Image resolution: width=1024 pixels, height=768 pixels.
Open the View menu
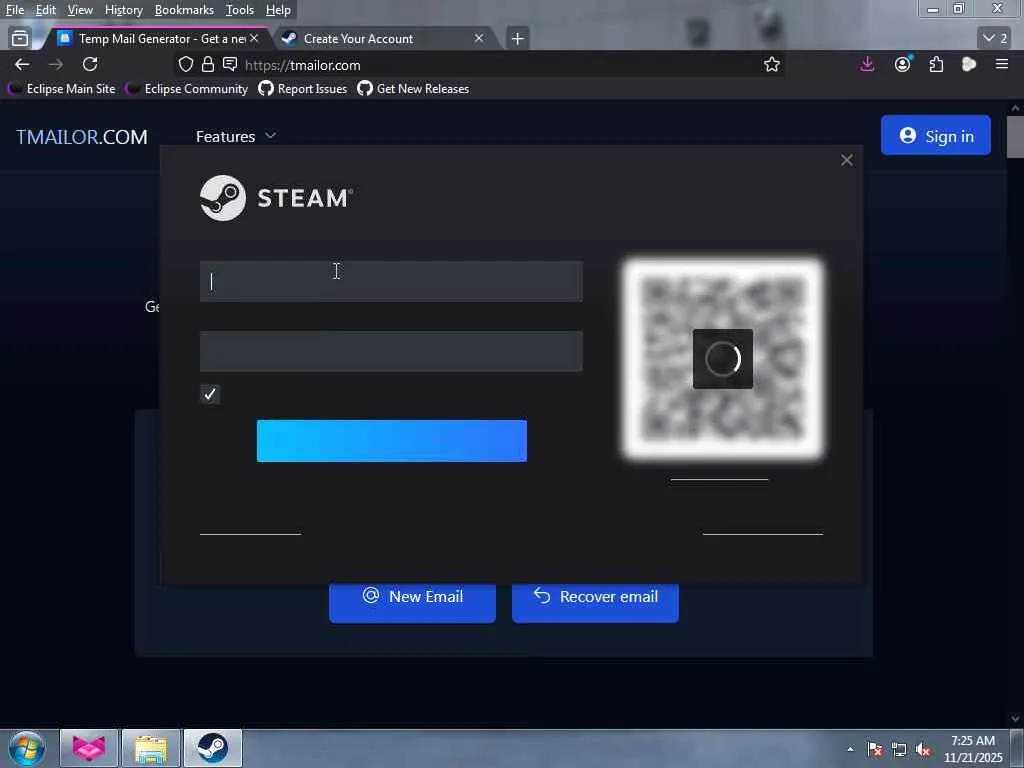click(x=80, y=10)
